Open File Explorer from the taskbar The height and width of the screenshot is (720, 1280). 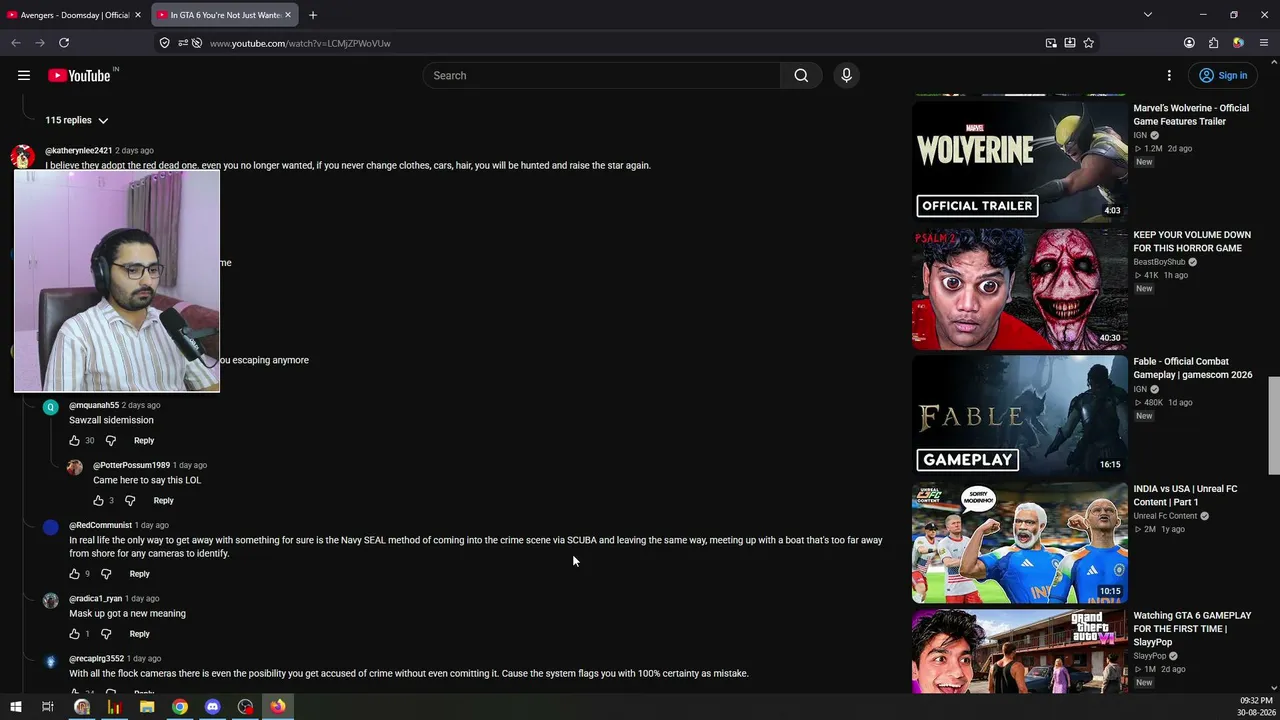(147, 707)
